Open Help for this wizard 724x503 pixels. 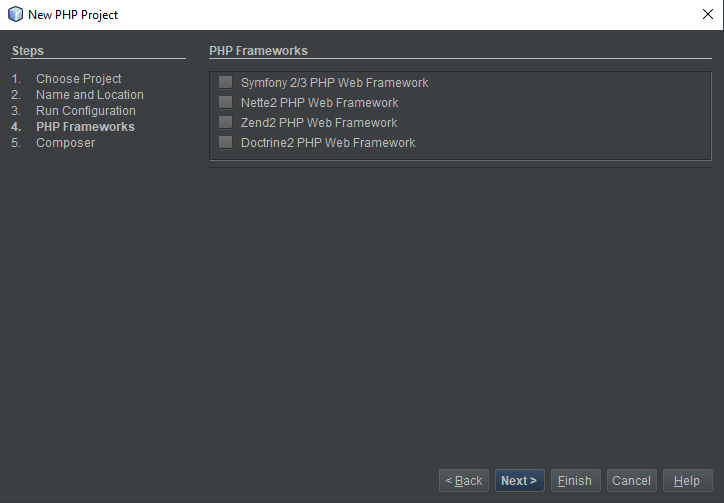tap(688, 481)
